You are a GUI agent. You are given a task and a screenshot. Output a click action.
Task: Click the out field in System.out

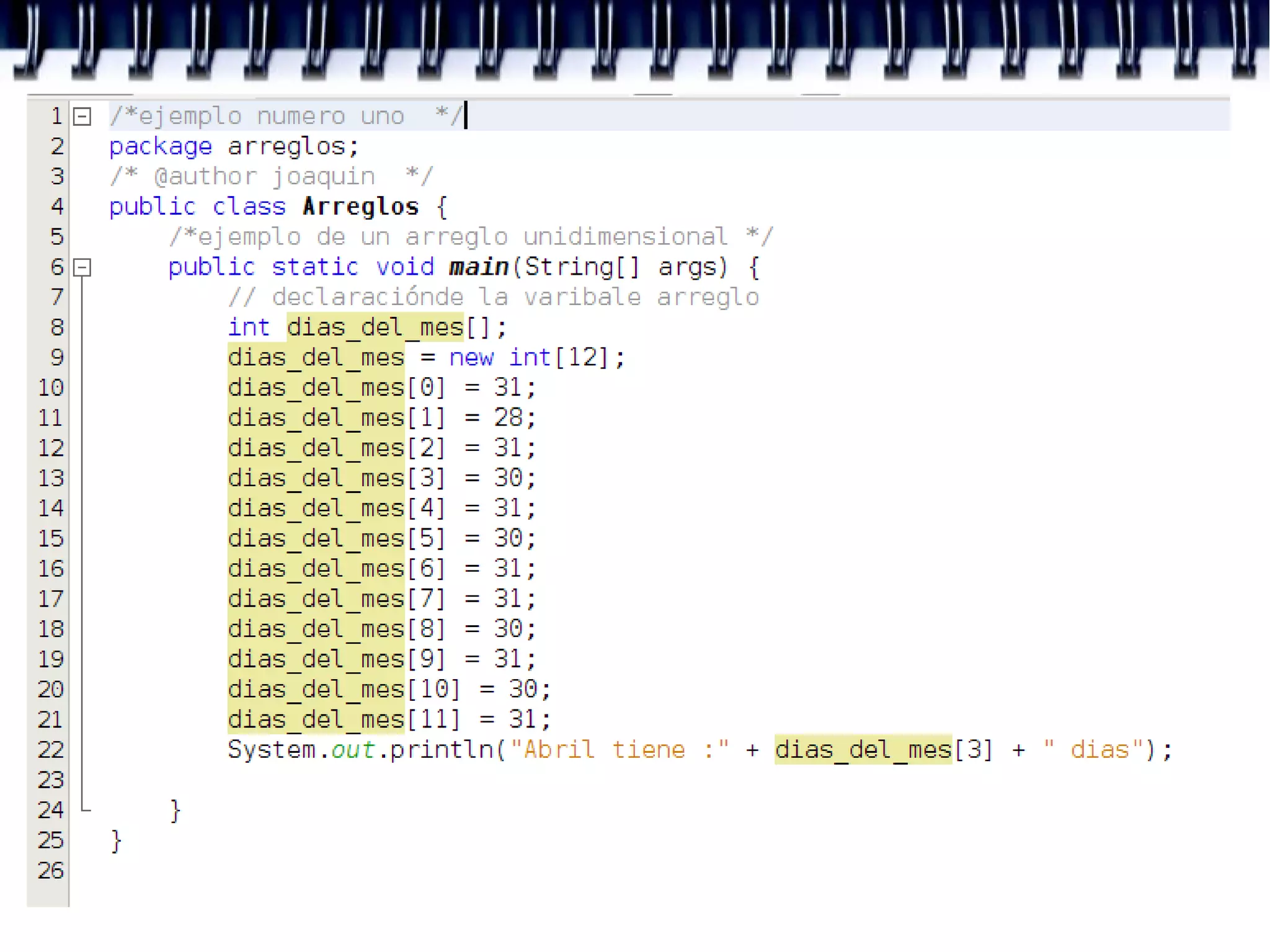click(352, 749)
